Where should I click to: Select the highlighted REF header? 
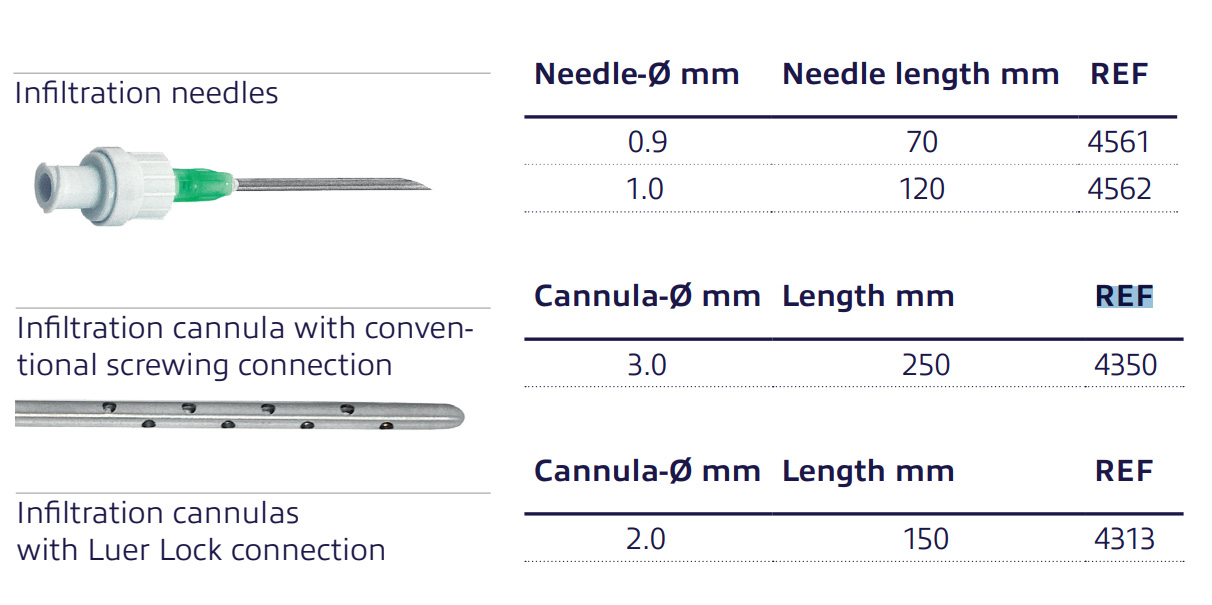tap(1124, 296)
